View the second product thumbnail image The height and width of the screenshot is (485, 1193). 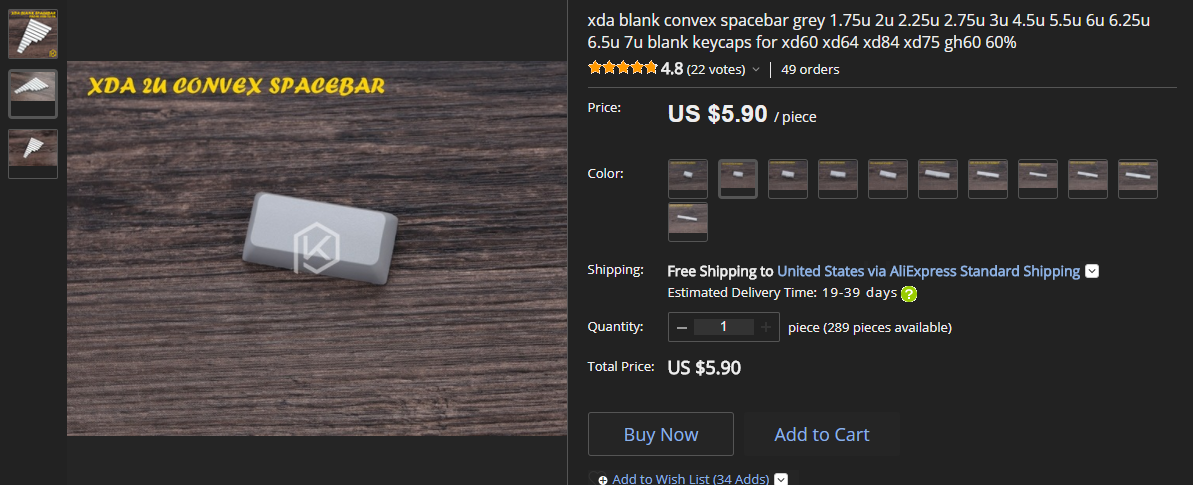(33, 93)
